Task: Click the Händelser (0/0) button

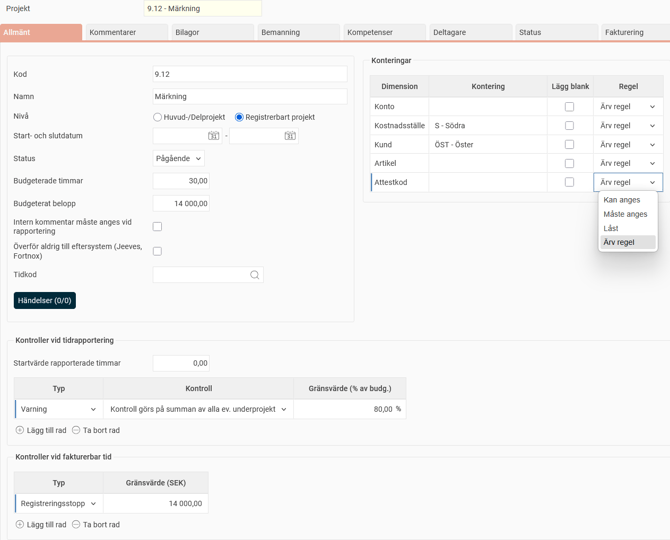Action: [x=45, y=300]
